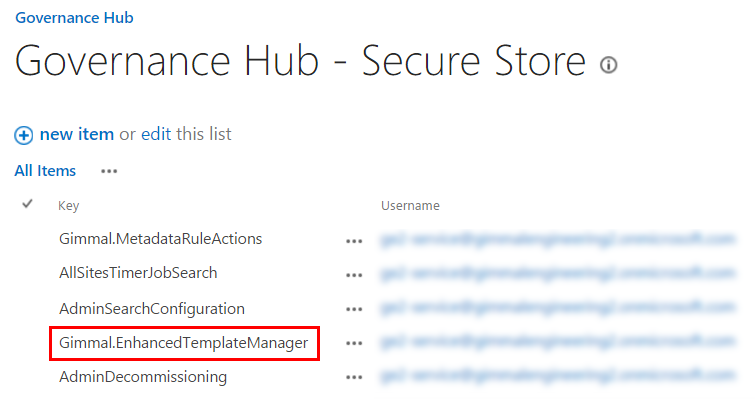Screen dimensions: 755x400
Task: Open the AdminSearchConfiguration item
Action: pyautogui.click(x=151, y=309)
